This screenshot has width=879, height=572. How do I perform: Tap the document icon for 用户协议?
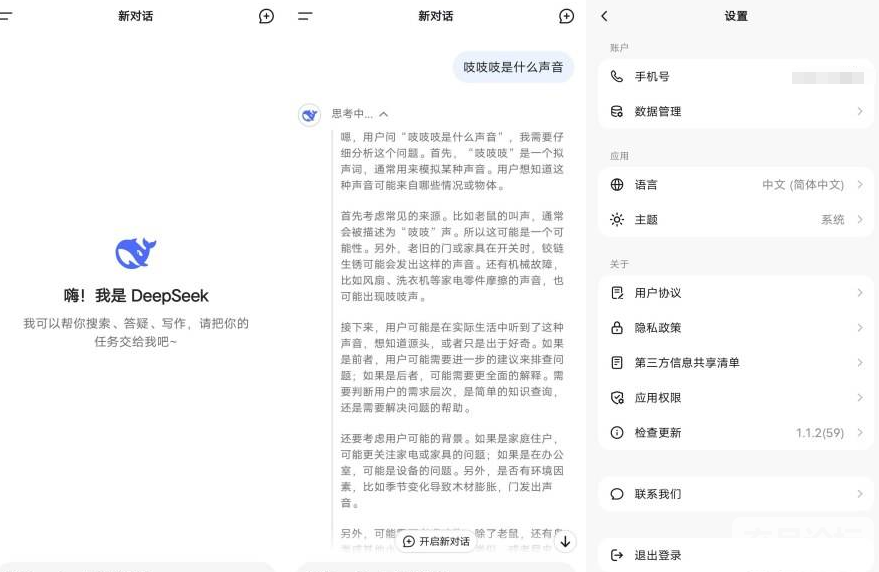click(x=617, y=293)
